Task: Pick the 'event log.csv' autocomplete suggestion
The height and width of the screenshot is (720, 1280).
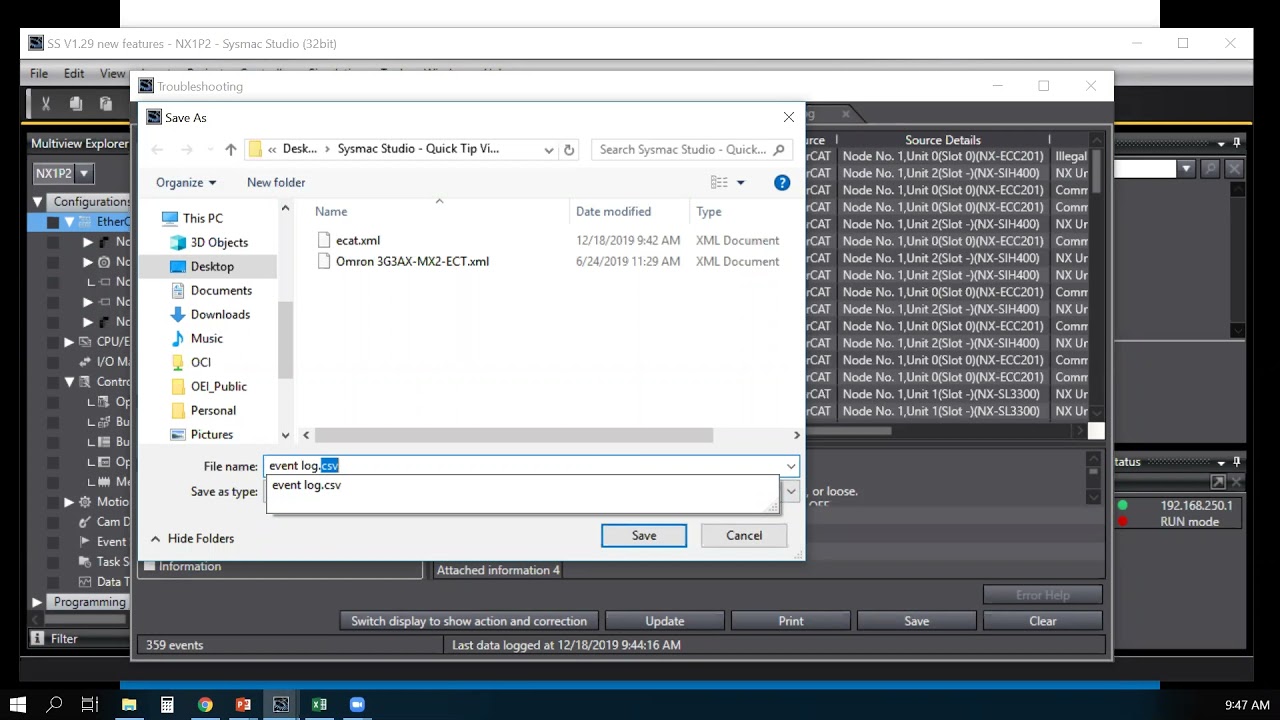Action: (x=306, y=485)
